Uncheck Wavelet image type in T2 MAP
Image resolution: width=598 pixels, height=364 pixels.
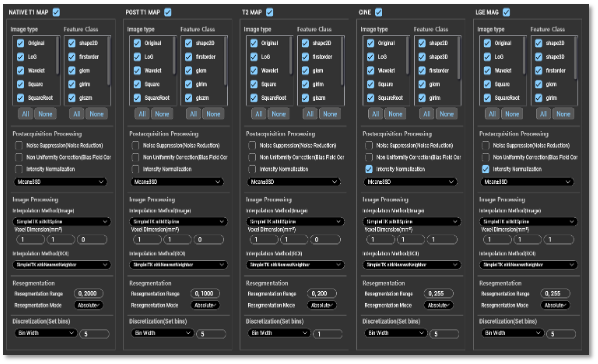254,71
